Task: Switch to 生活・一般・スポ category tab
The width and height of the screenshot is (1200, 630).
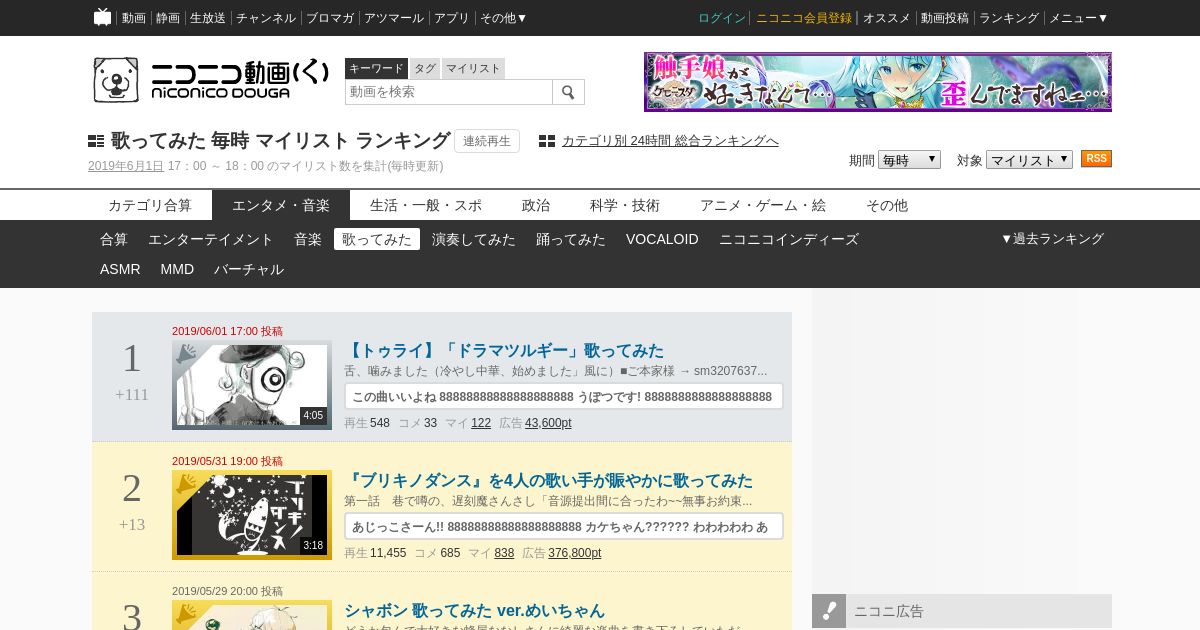Action: click(426, 205)
